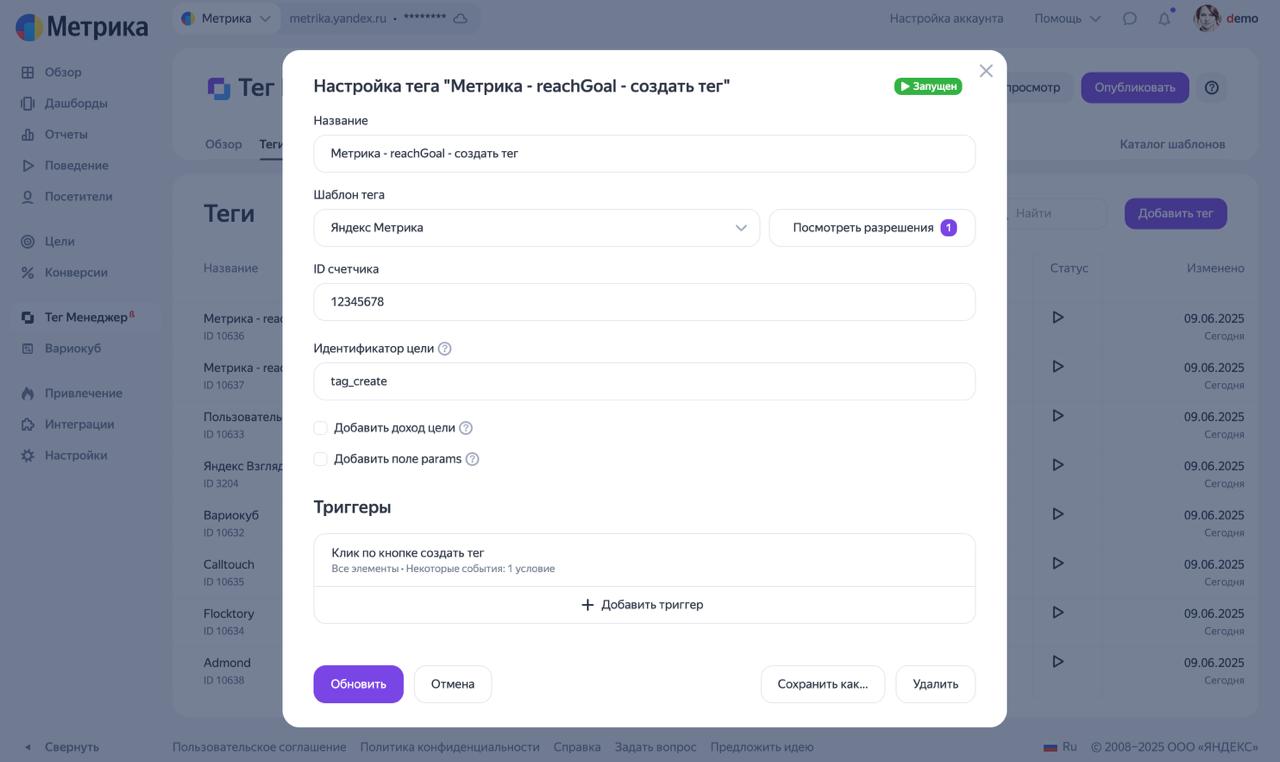Open the Помощь dropdown menu
This screenshot has height=762, width=1280.
[x=1067, y=18]
